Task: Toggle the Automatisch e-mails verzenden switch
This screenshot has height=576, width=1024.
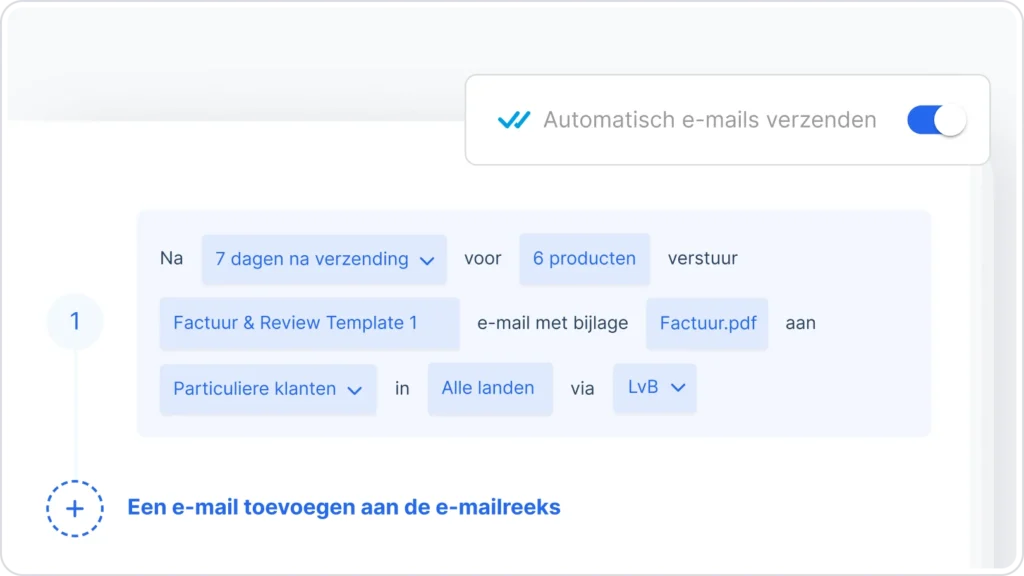Action: click(936, 120)
